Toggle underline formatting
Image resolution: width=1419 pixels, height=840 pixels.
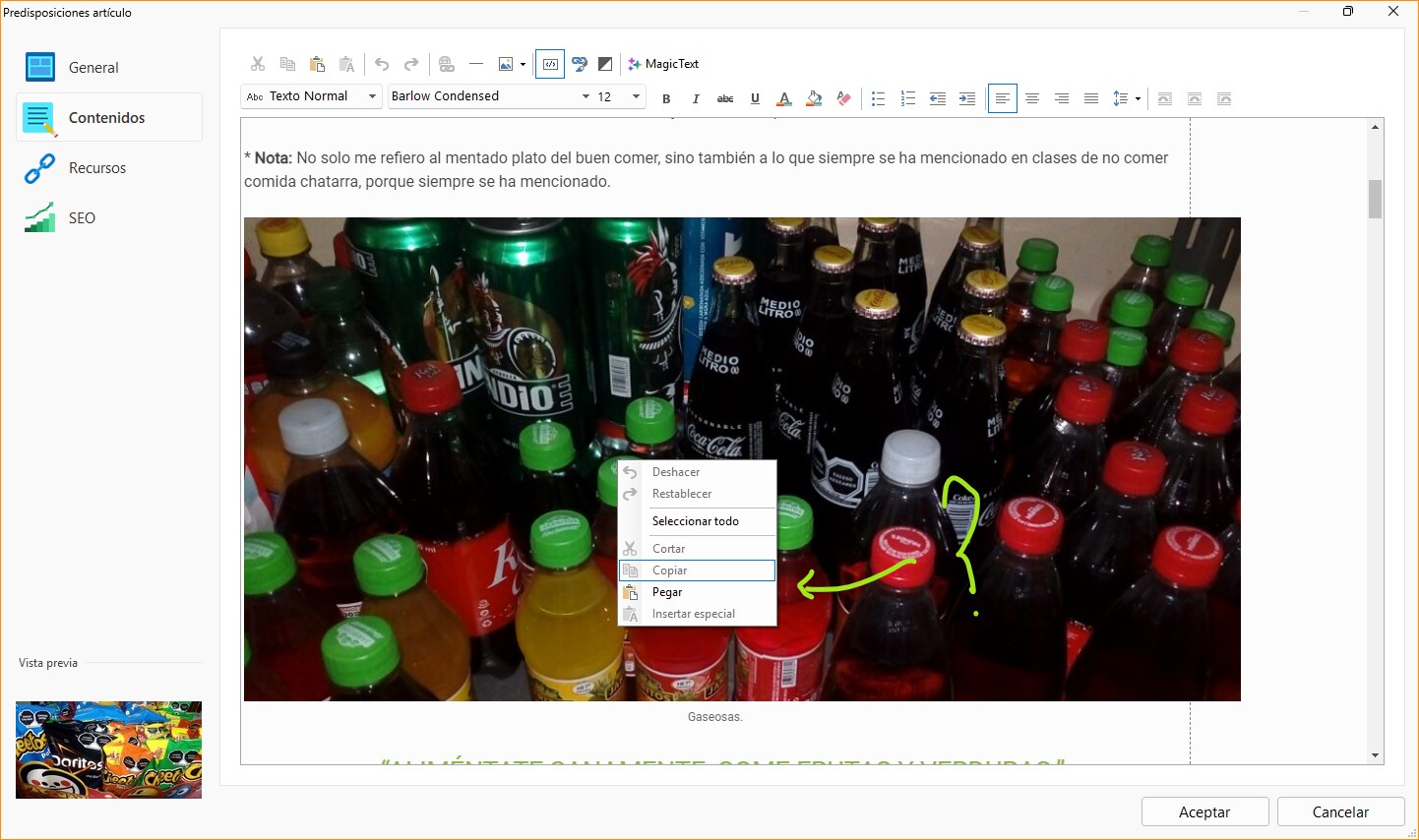(755, 98)
